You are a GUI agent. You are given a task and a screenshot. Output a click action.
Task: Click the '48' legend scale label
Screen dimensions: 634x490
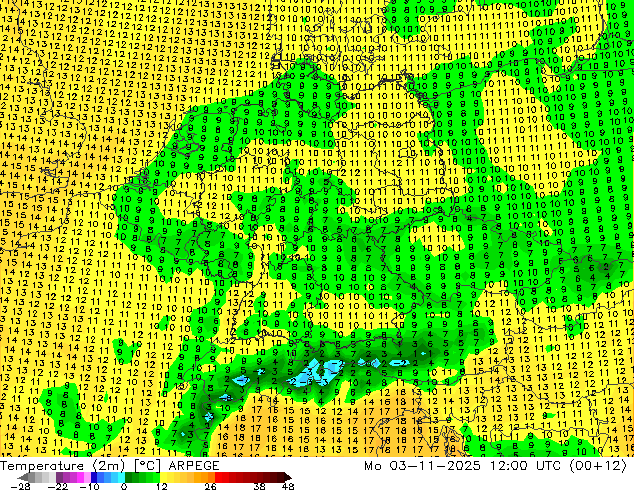(288, 486)
